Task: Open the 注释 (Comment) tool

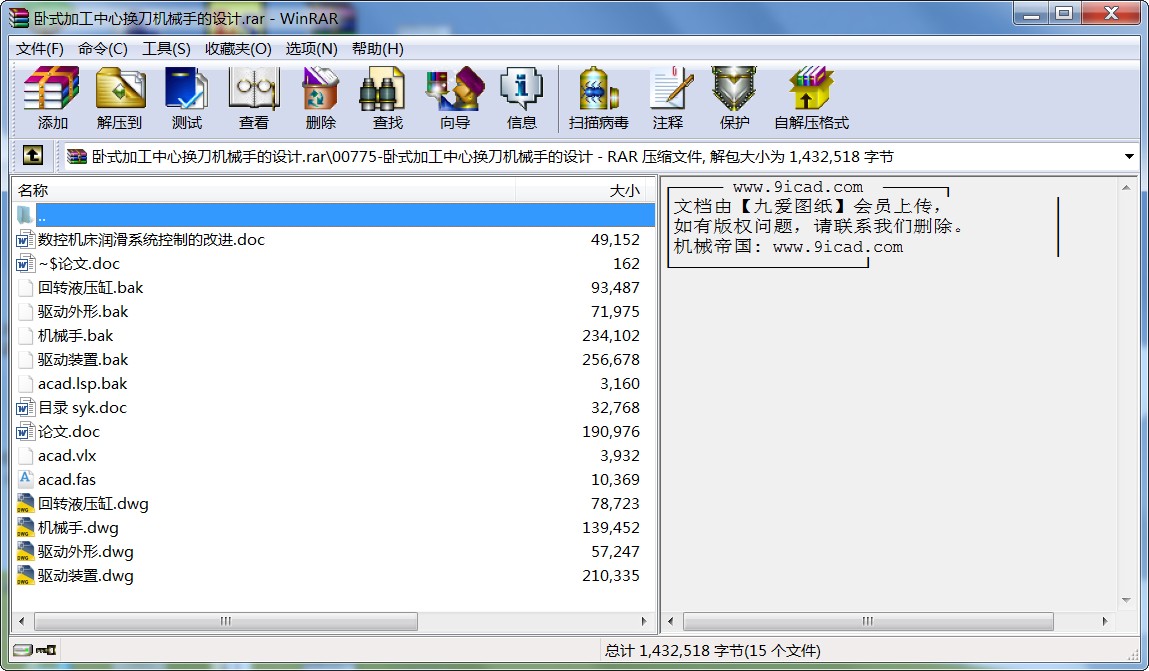Action: point(668,98)
